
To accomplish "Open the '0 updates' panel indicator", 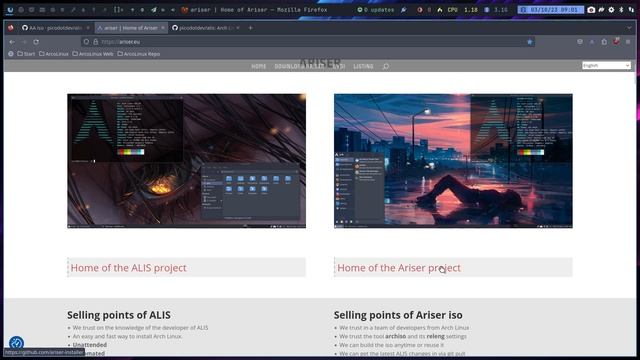I will coord(376,9).
